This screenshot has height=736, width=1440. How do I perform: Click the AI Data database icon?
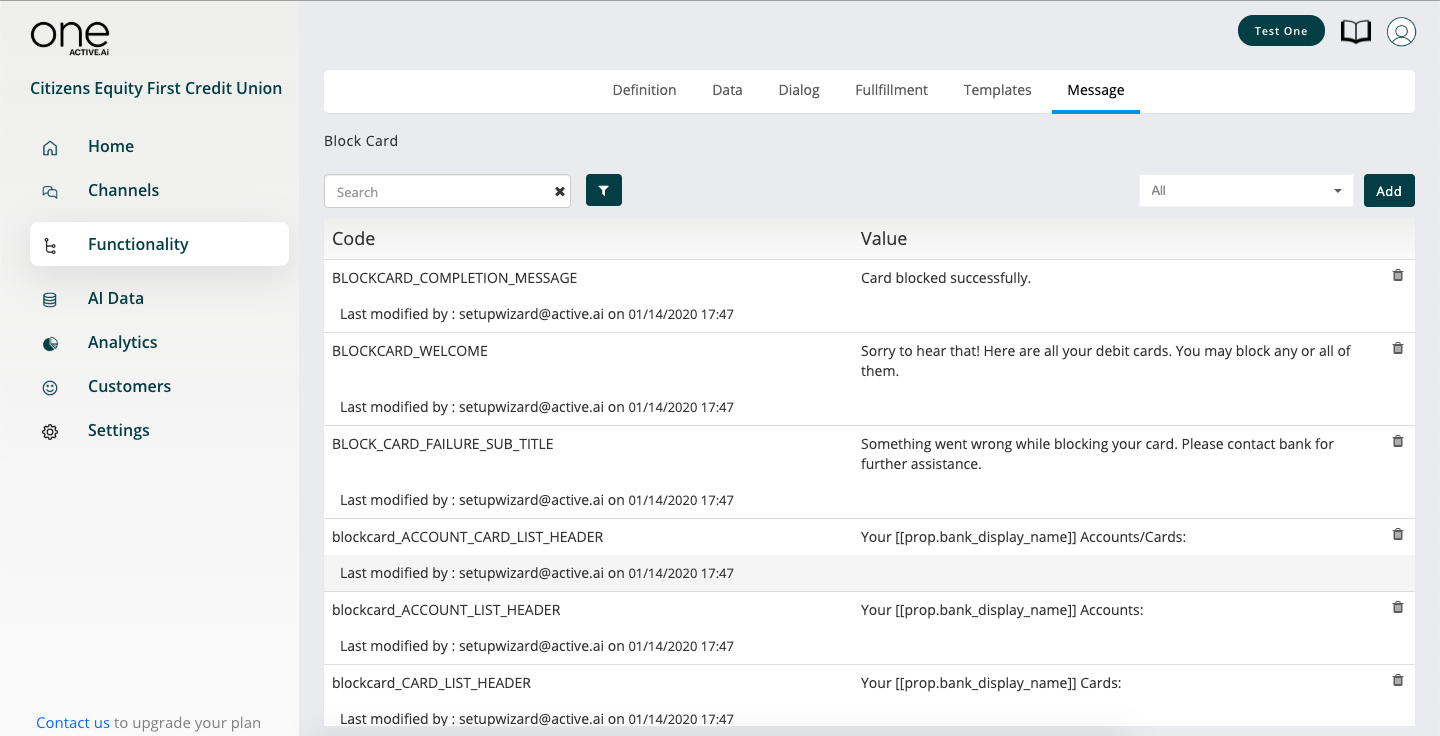coord(50,300)
